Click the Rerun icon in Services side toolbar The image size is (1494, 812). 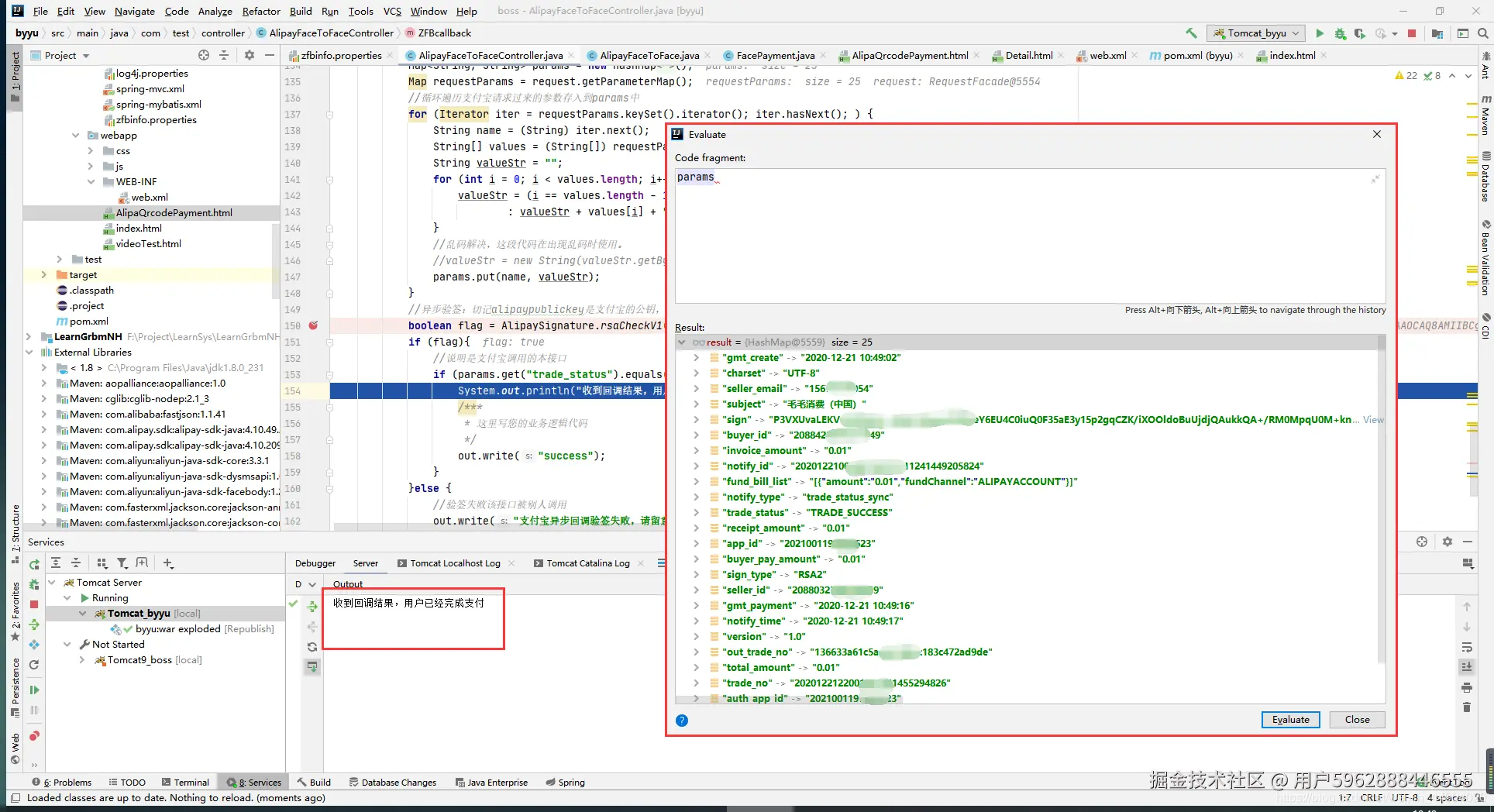coord(34,564)
